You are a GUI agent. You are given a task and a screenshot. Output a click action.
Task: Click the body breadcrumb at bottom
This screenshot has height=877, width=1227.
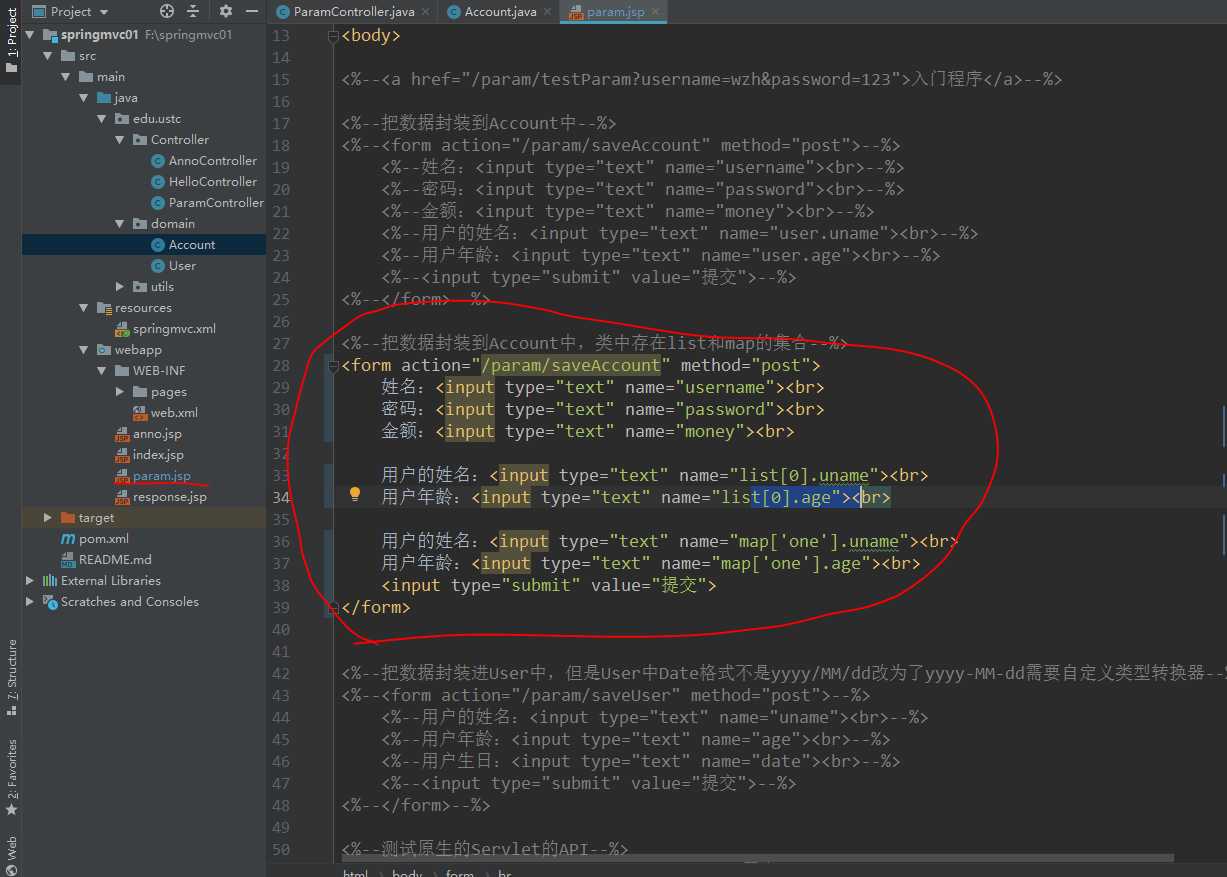click(407, 872)
